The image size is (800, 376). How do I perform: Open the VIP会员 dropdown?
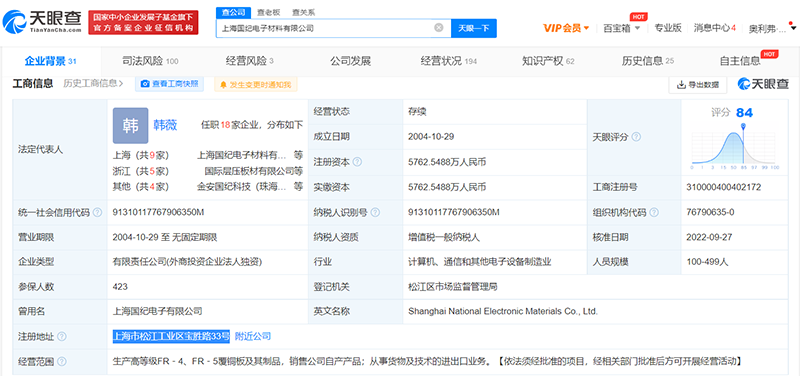tap(566, 28)
